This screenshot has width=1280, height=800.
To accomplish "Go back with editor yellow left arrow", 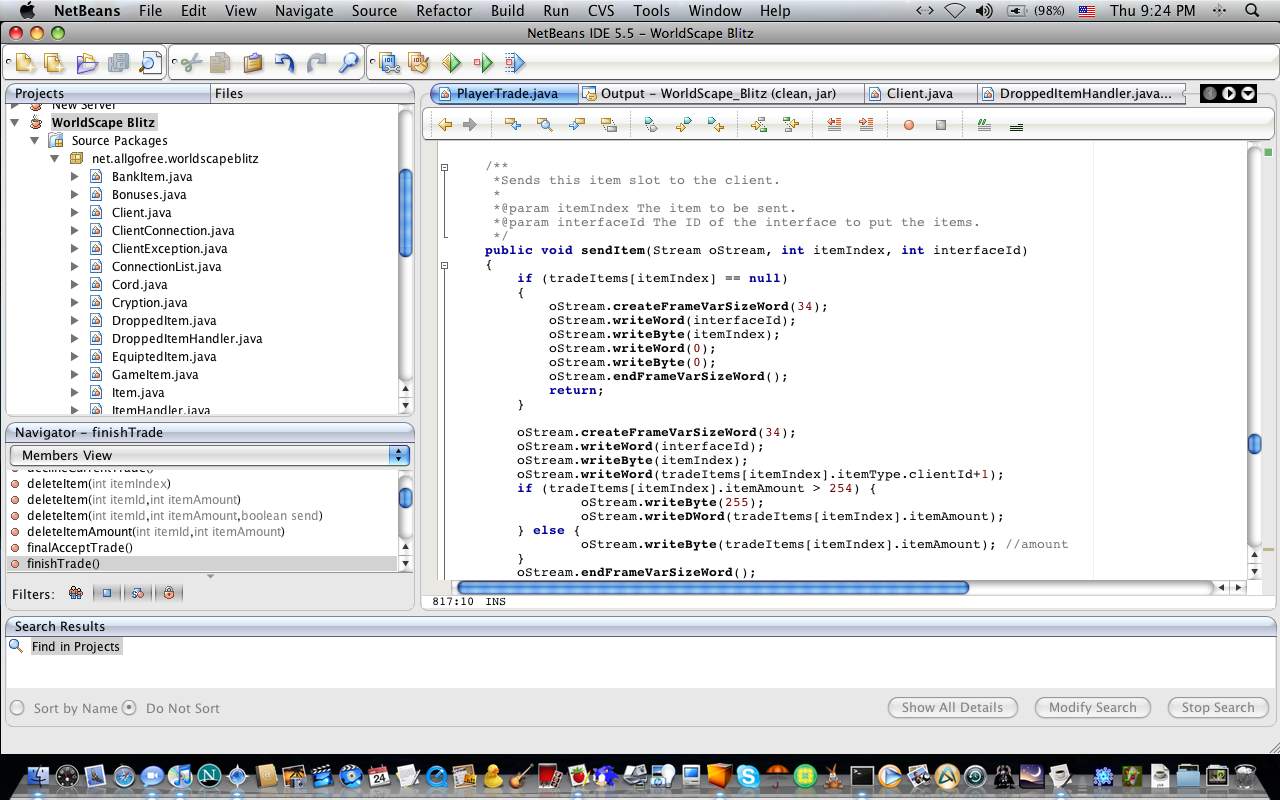I will [x=445, y=125].
